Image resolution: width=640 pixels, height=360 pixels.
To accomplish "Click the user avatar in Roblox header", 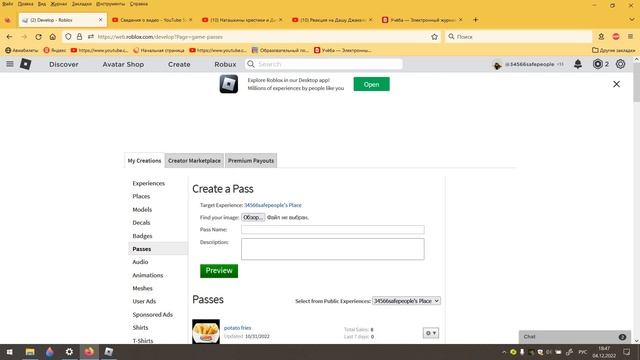I will (x=497, y=64).
